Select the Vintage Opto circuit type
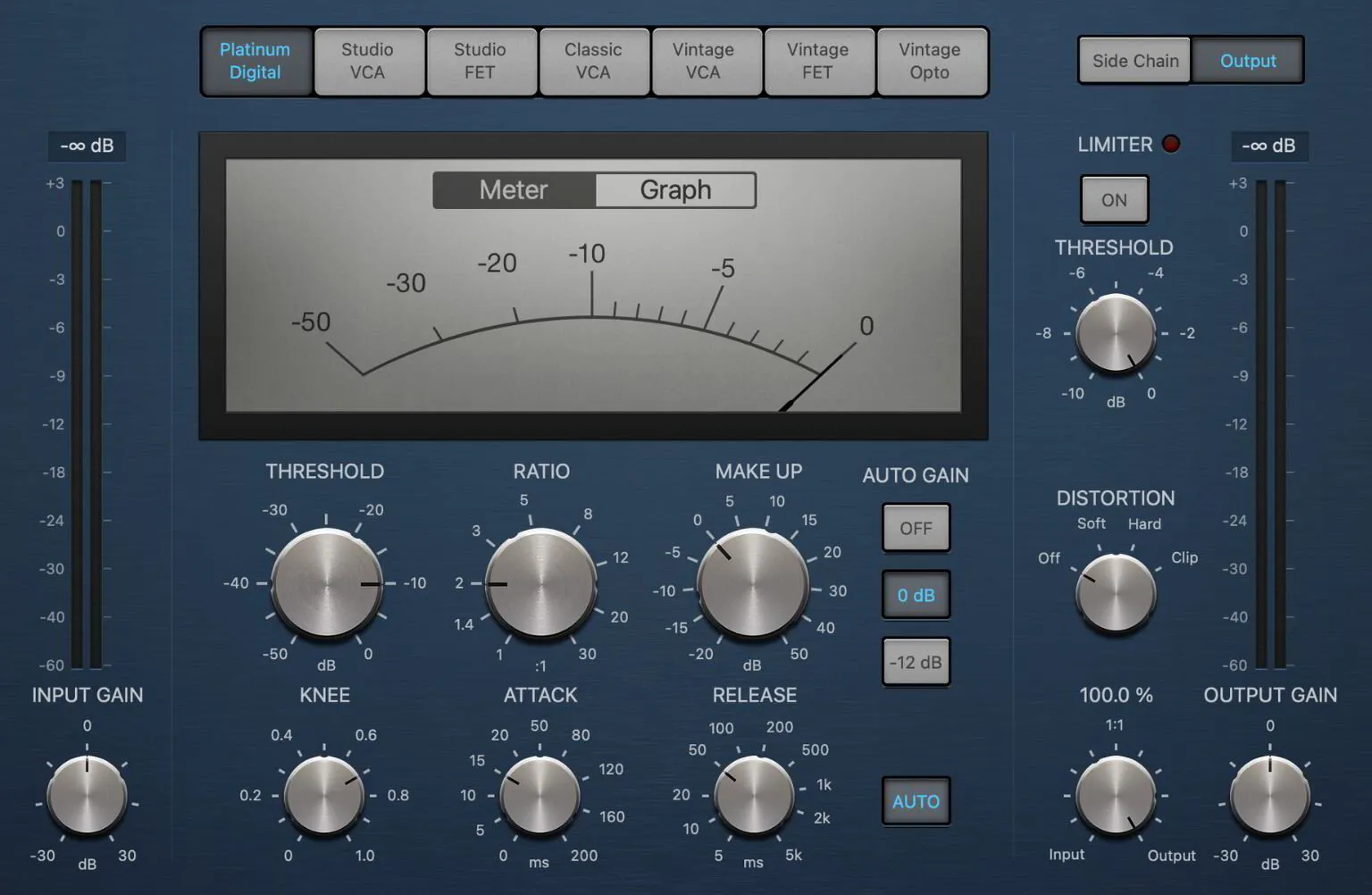Image resolution: width=1372 pixels, height=895 pixels. click(x=932, y=62)
